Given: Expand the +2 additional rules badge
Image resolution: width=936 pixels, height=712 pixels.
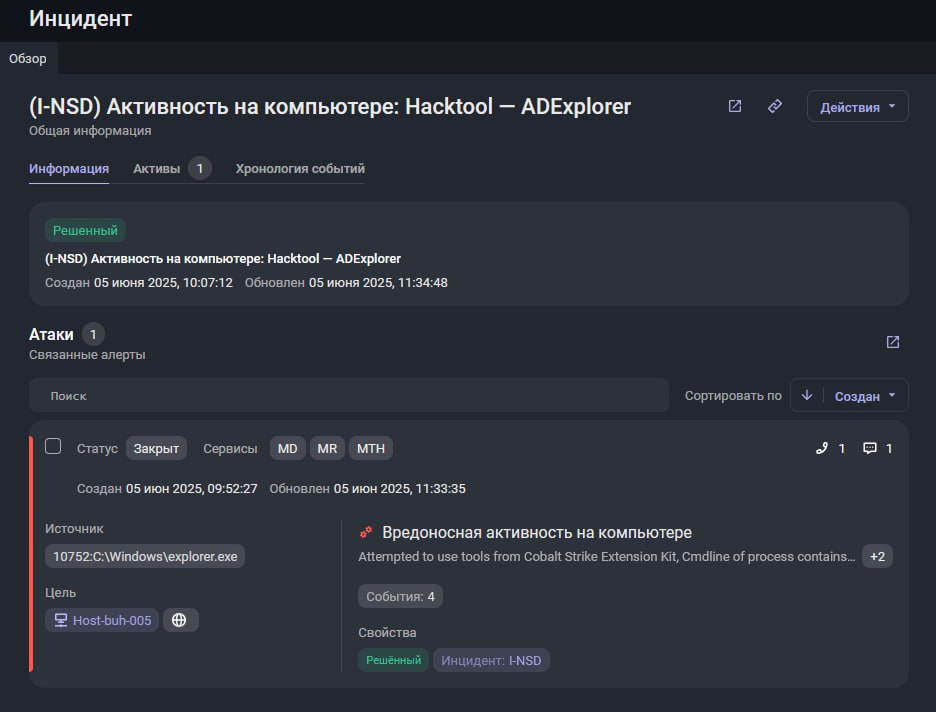Looking at the screenshot, I should point(877,556).
